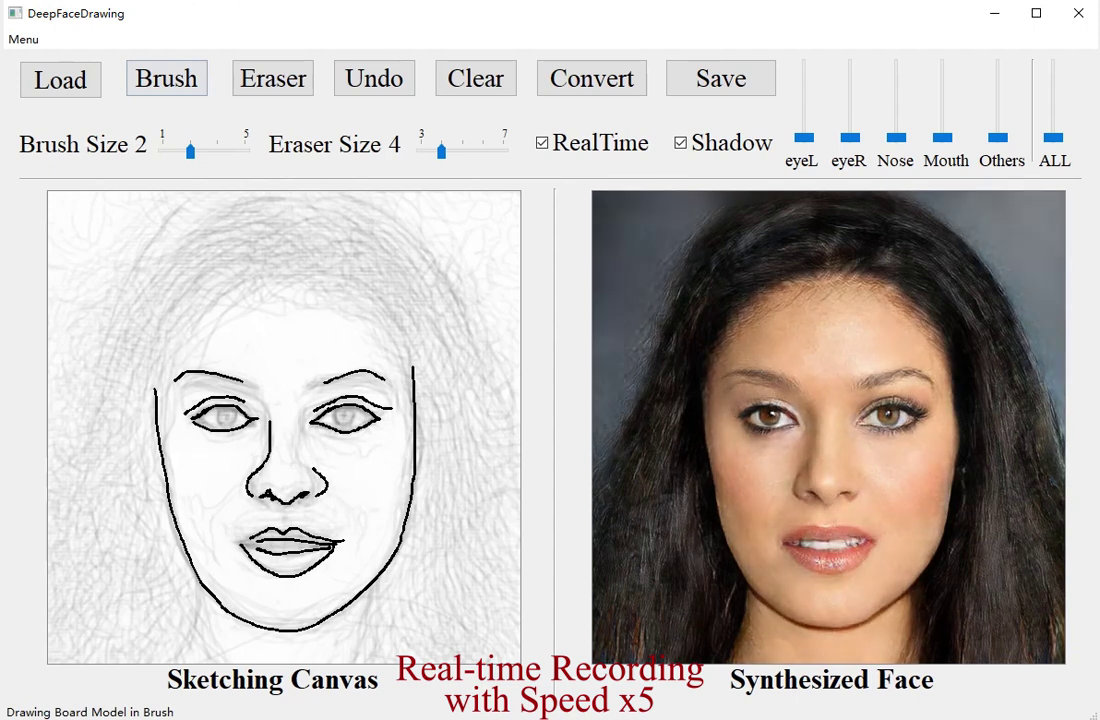Click the Others vertical slider handle
1100x720 pixels.
997,137
